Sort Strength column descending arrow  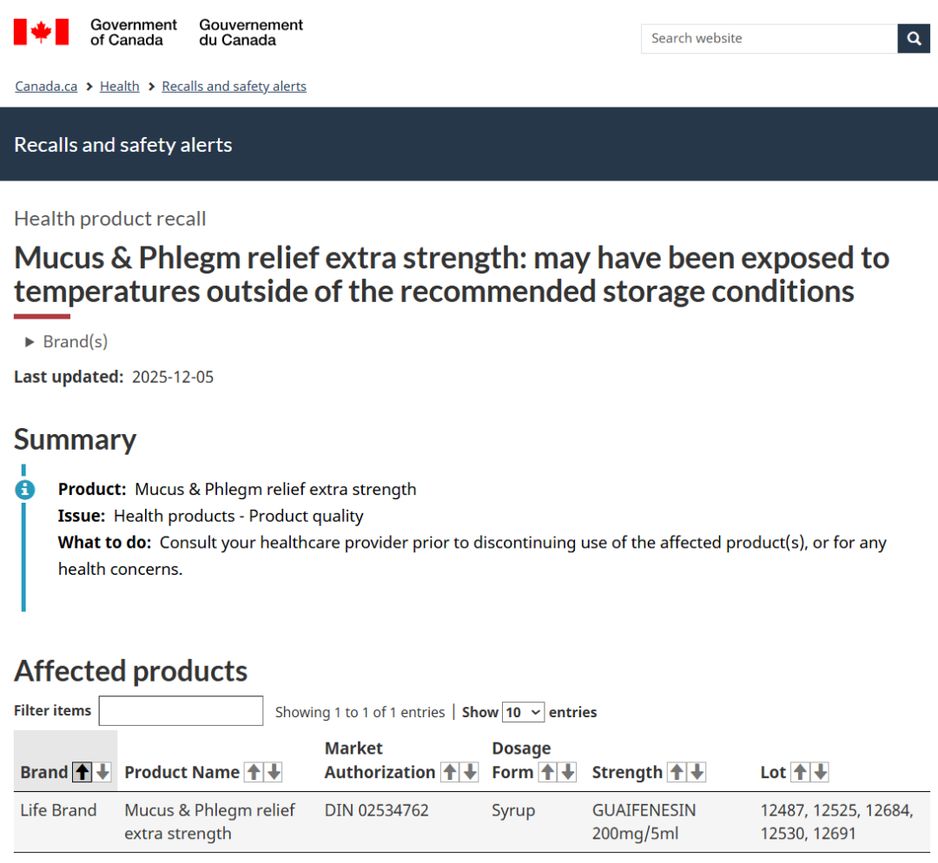pyautogui.click(x=697, y=772)
